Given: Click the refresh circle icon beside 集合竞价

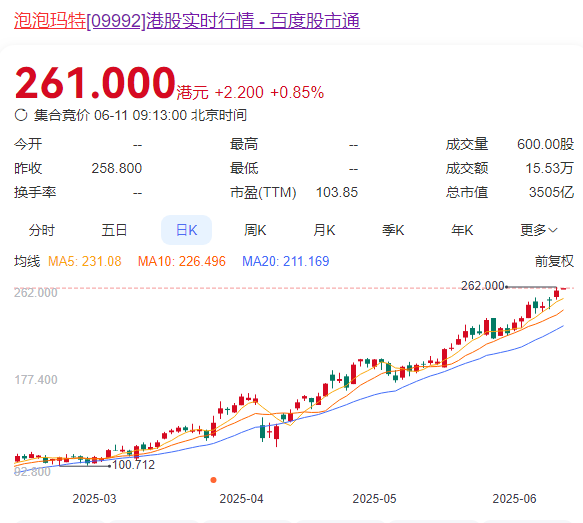Looking at the screenshot, I should click(x=21, y=115).
